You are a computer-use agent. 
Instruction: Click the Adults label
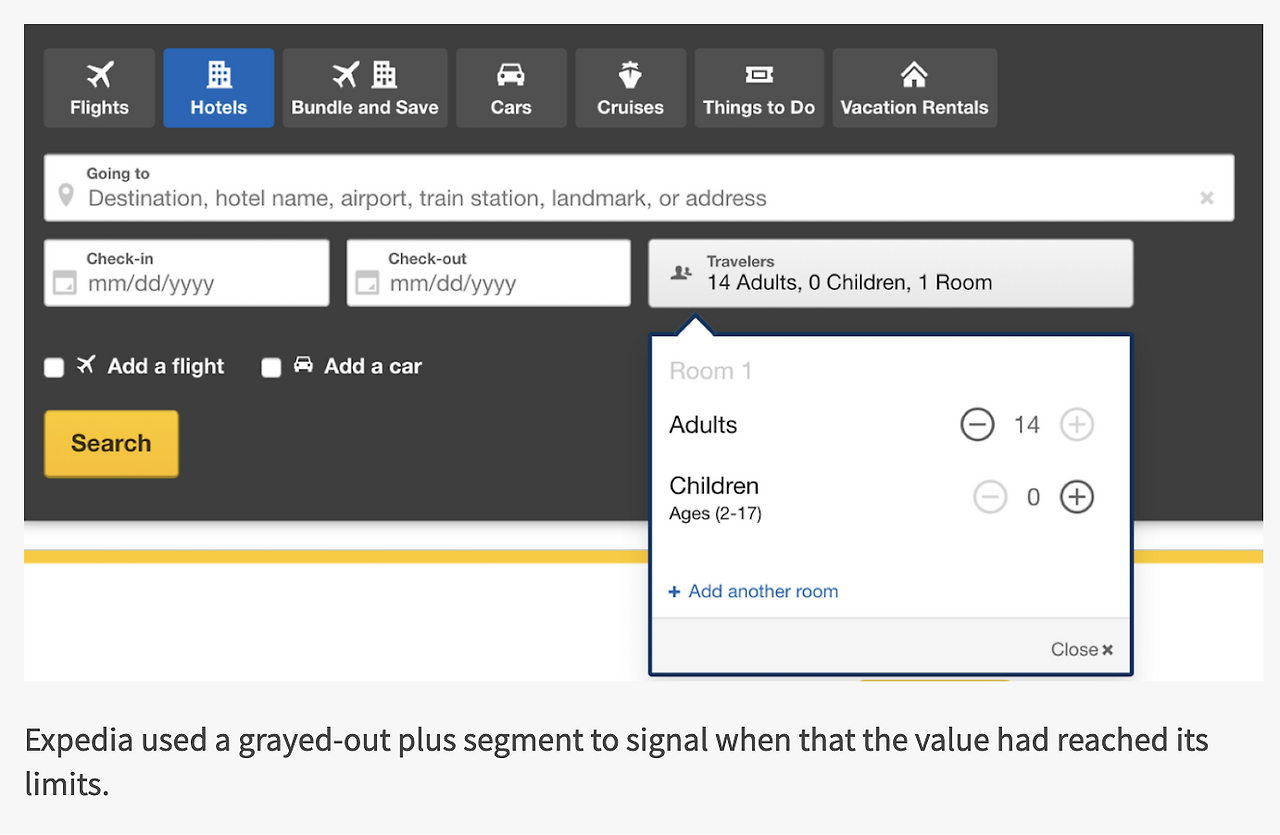703,425
